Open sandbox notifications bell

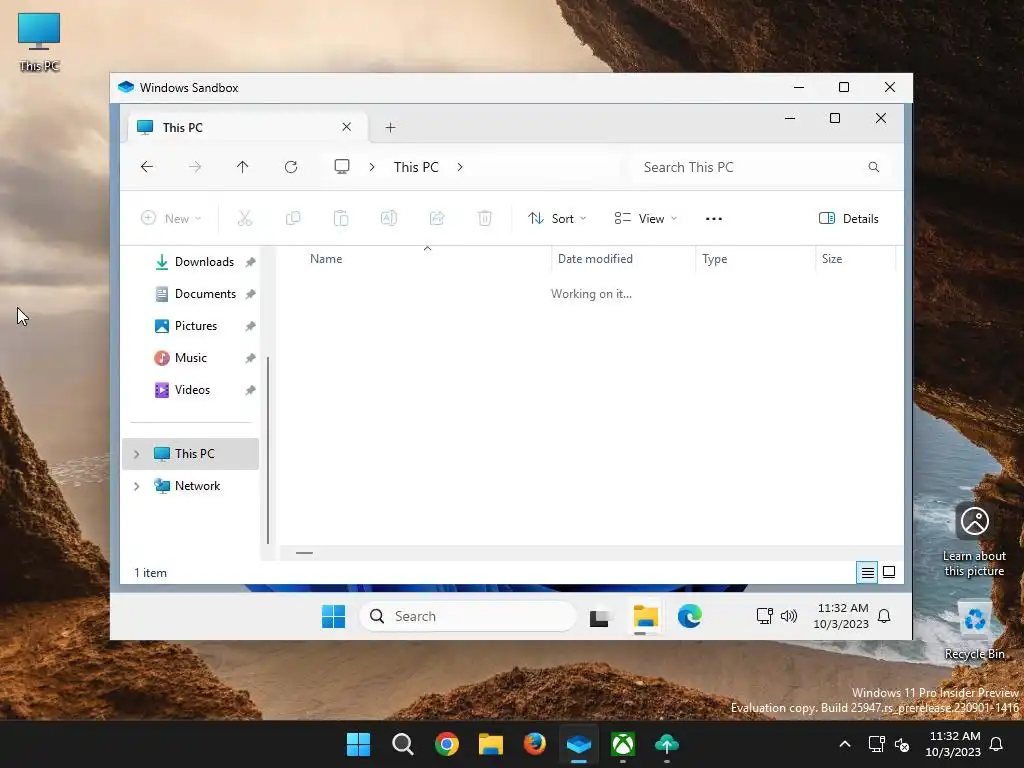[884, 616]
